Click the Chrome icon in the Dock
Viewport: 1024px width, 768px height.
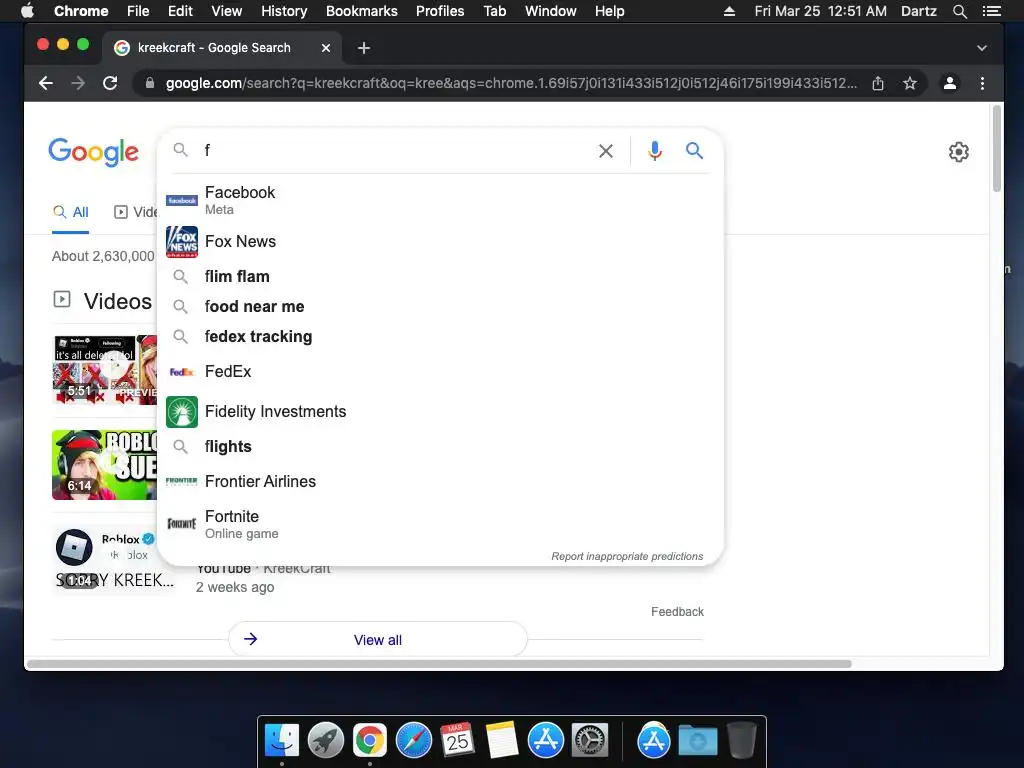(370, 741)
